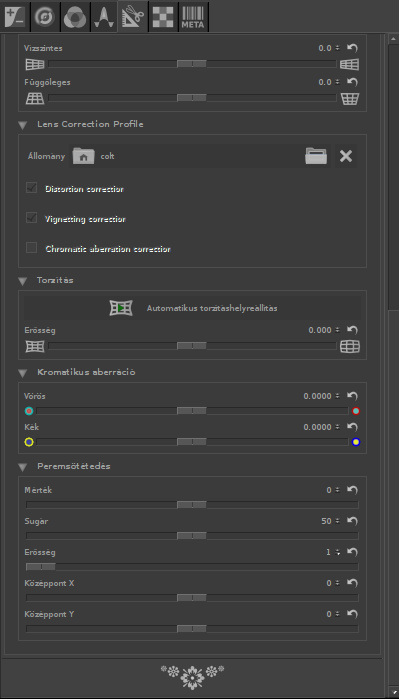Reset the Középpont Y value

pyautogui.click(x=353, y=614)
